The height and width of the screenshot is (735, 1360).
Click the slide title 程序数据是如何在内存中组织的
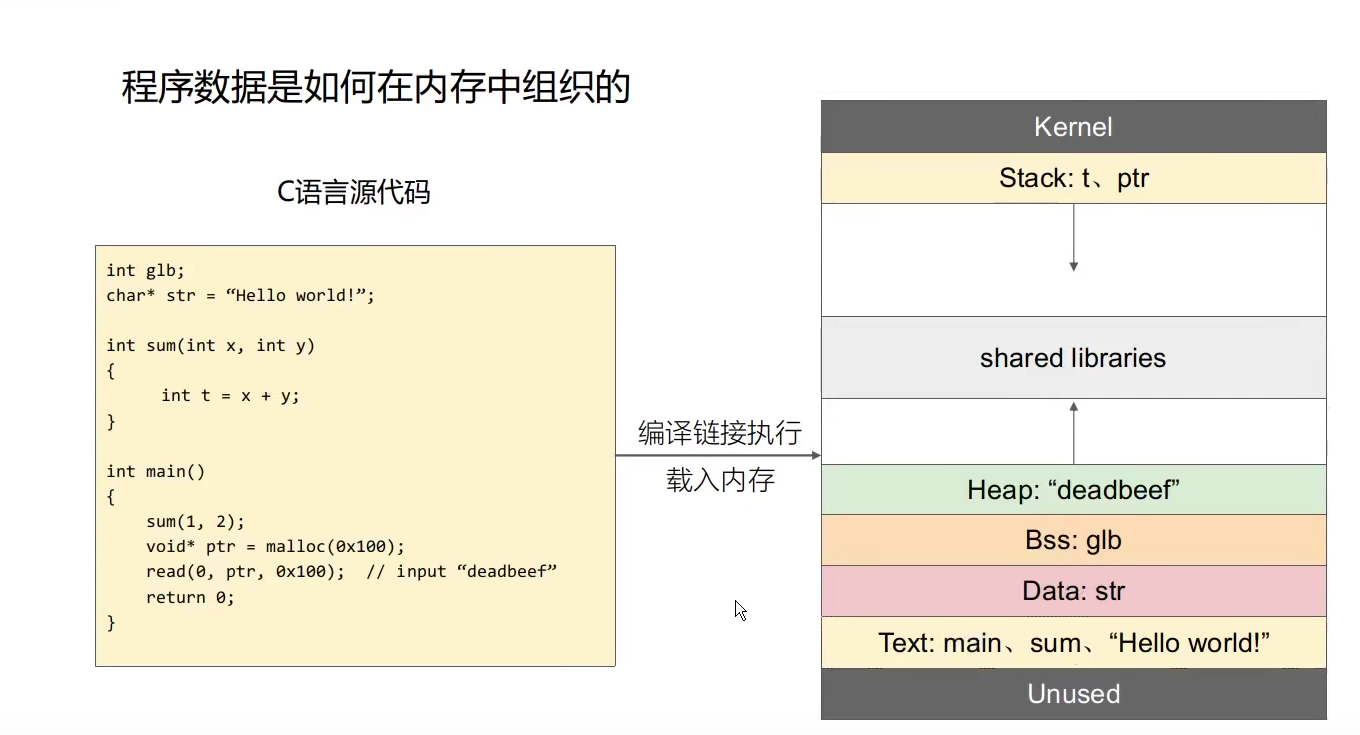coord(375,88)
